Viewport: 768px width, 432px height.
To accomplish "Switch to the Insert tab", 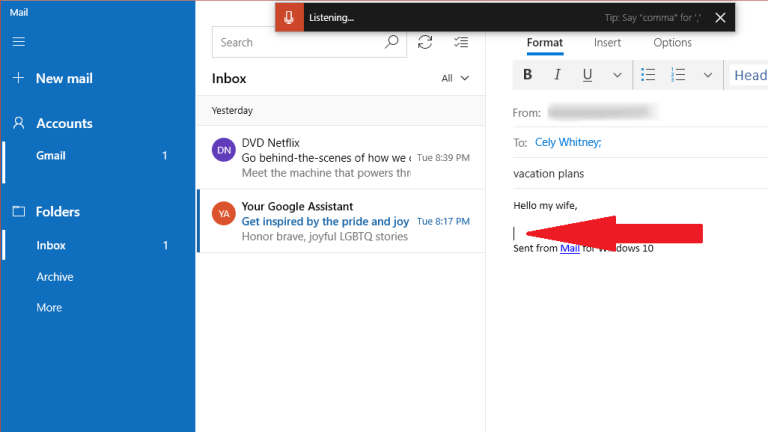I will point(607,43).
